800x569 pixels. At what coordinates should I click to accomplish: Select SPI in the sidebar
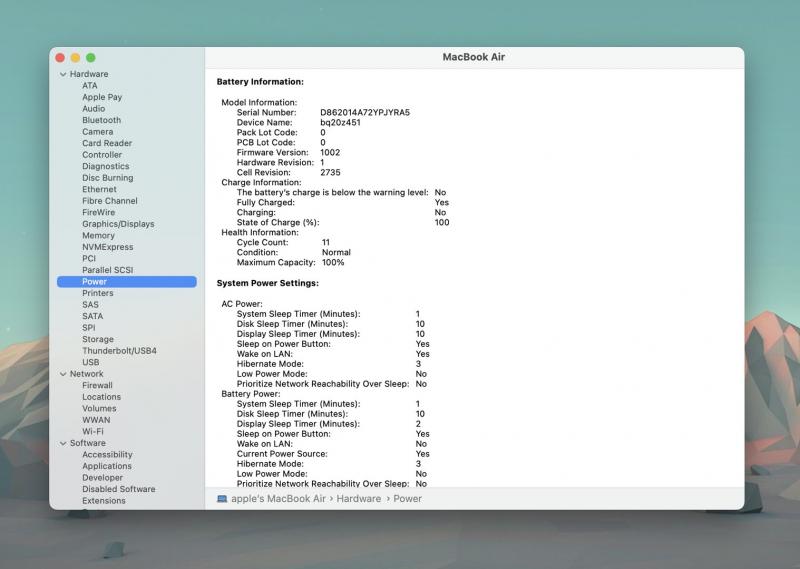point(89,328)
